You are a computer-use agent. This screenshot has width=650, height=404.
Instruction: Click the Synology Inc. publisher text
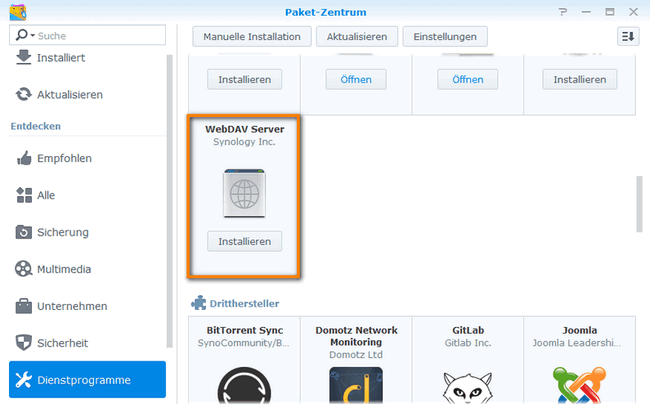tap(244, 142)
